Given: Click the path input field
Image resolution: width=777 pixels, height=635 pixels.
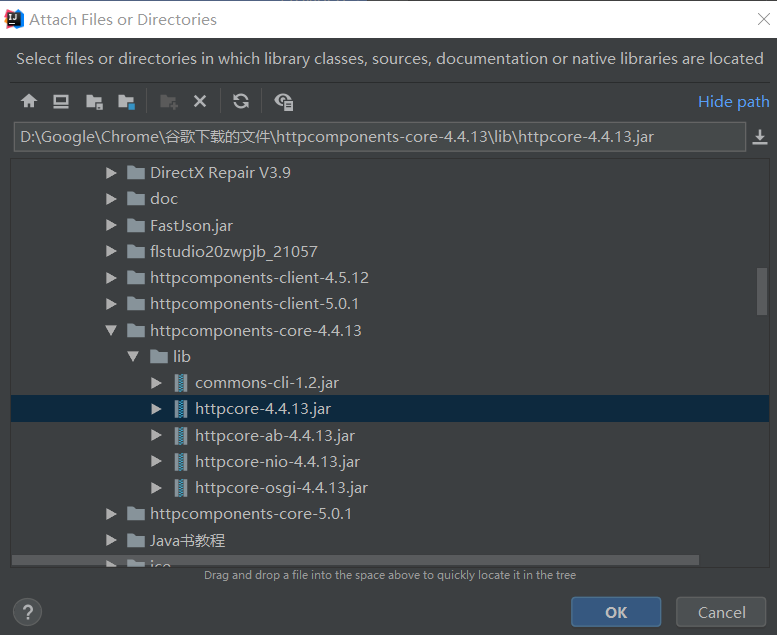Looking at the screenshot, I should (380, 137).
